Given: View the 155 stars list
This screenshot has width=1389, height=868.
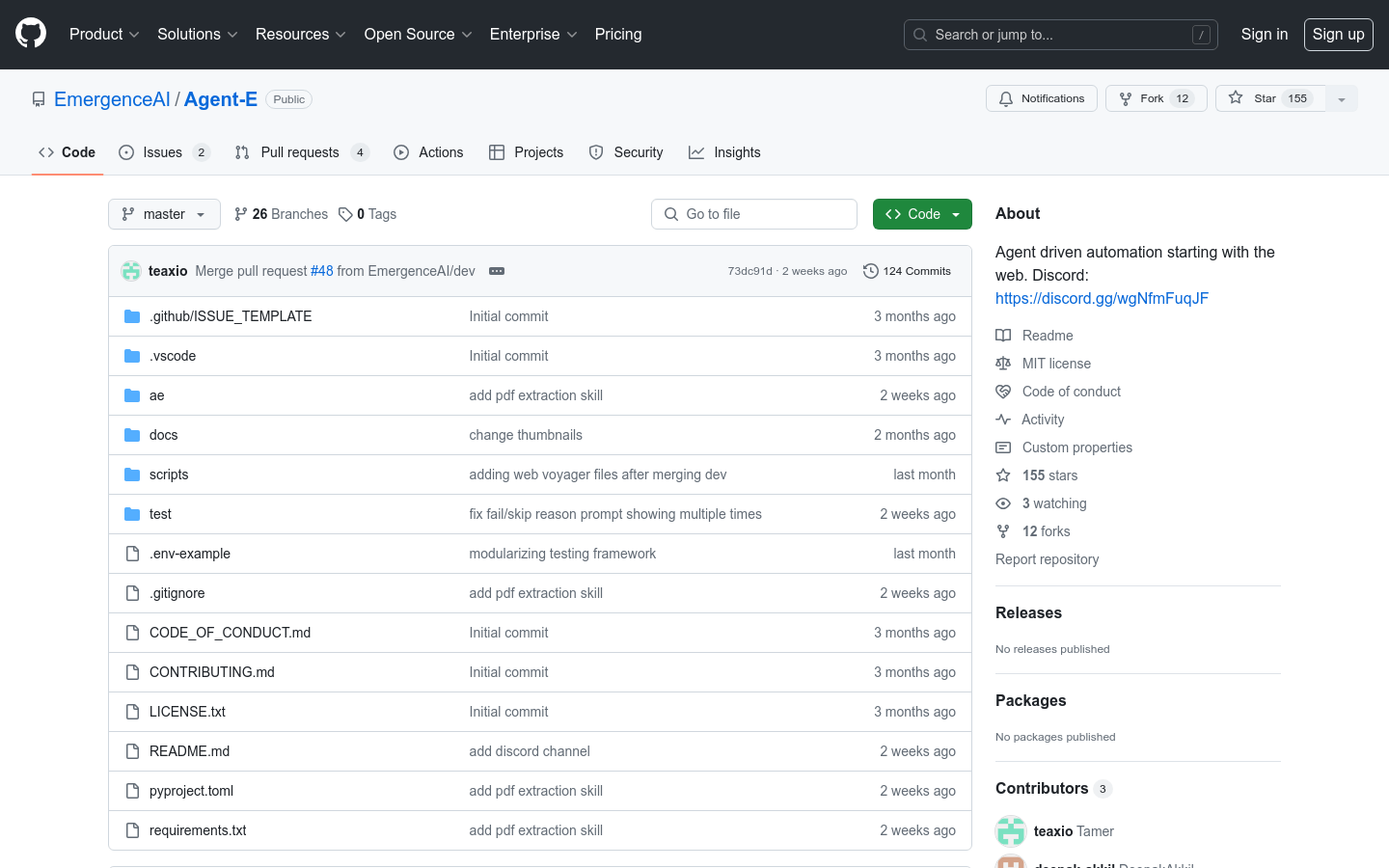Looking at the screenshot, I should pyautogui.click(x=1037, y=475).
